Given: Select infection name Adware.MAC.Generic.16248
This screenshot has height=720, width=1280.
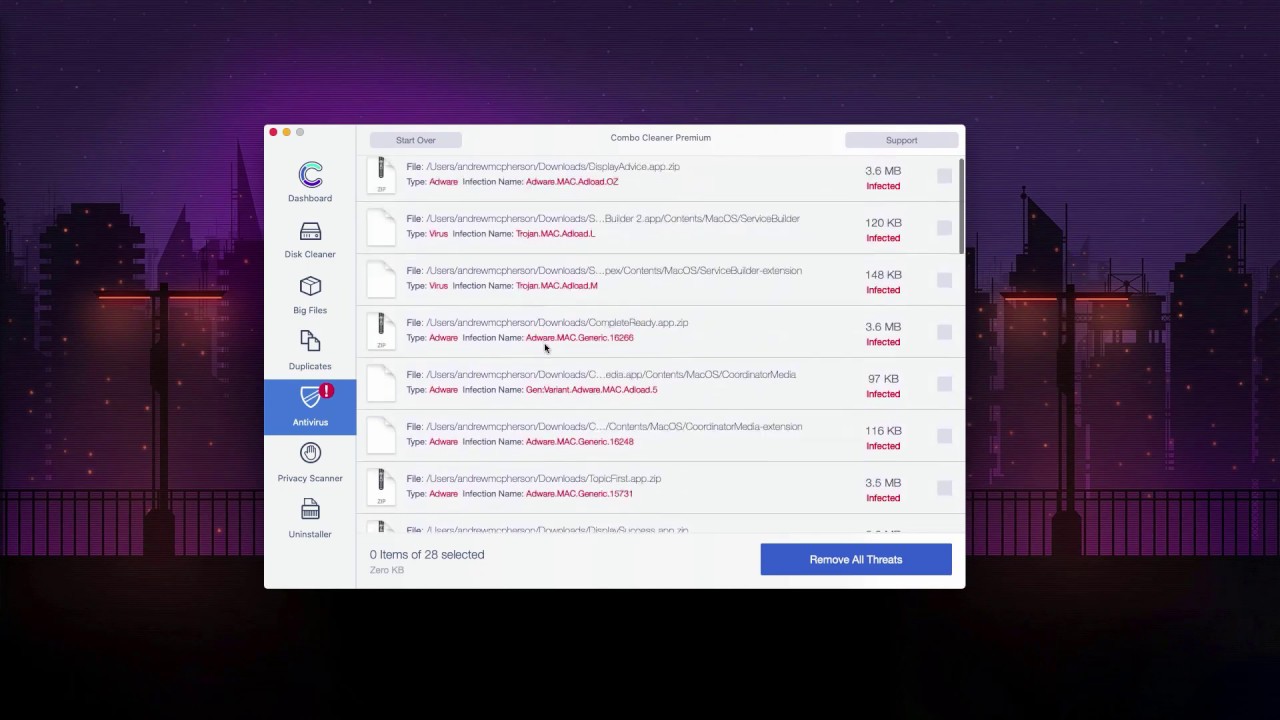Looking at the screenshot, I should click(579, 442).
